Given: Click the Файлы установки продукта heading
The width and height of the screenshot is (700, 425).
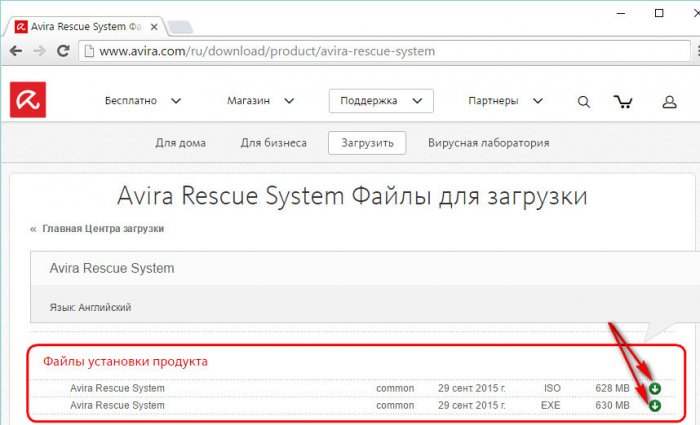Looking at the screenshot, I should [125, 362].
